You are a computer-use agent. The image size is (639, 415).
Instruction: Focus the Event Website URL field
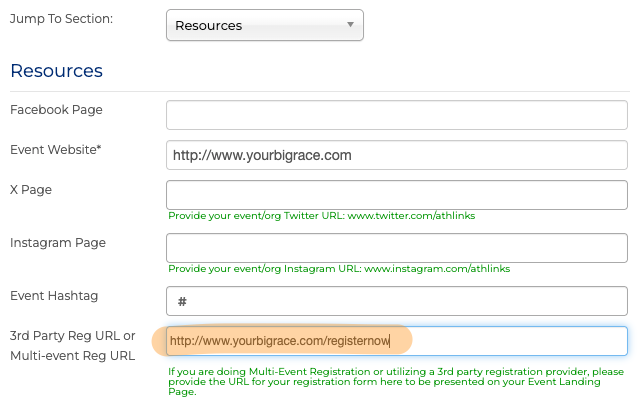pos(396,155)
